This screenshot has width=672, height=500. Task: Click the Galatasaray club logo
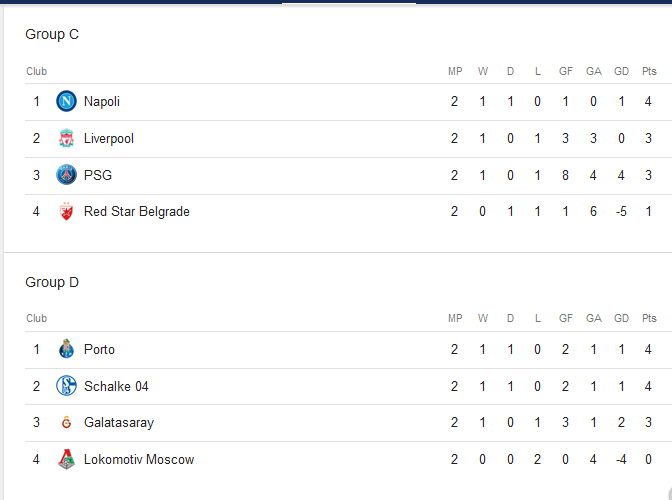[66, 422]
